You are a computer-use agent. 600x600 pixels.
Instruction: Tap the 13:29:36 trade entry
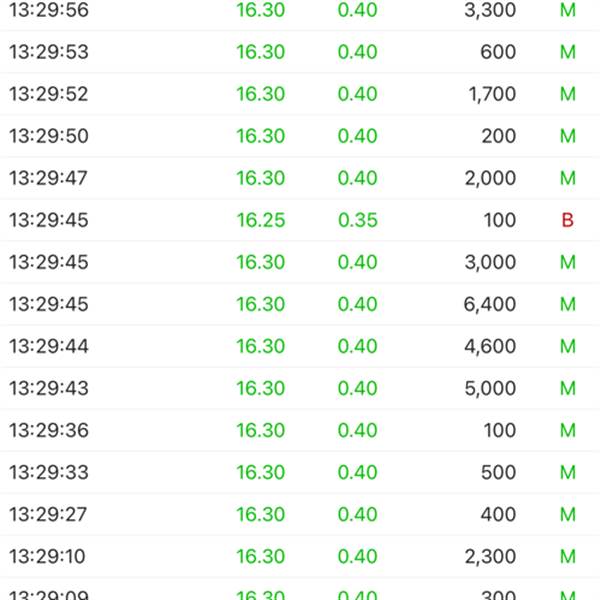(x=300, y=430)
